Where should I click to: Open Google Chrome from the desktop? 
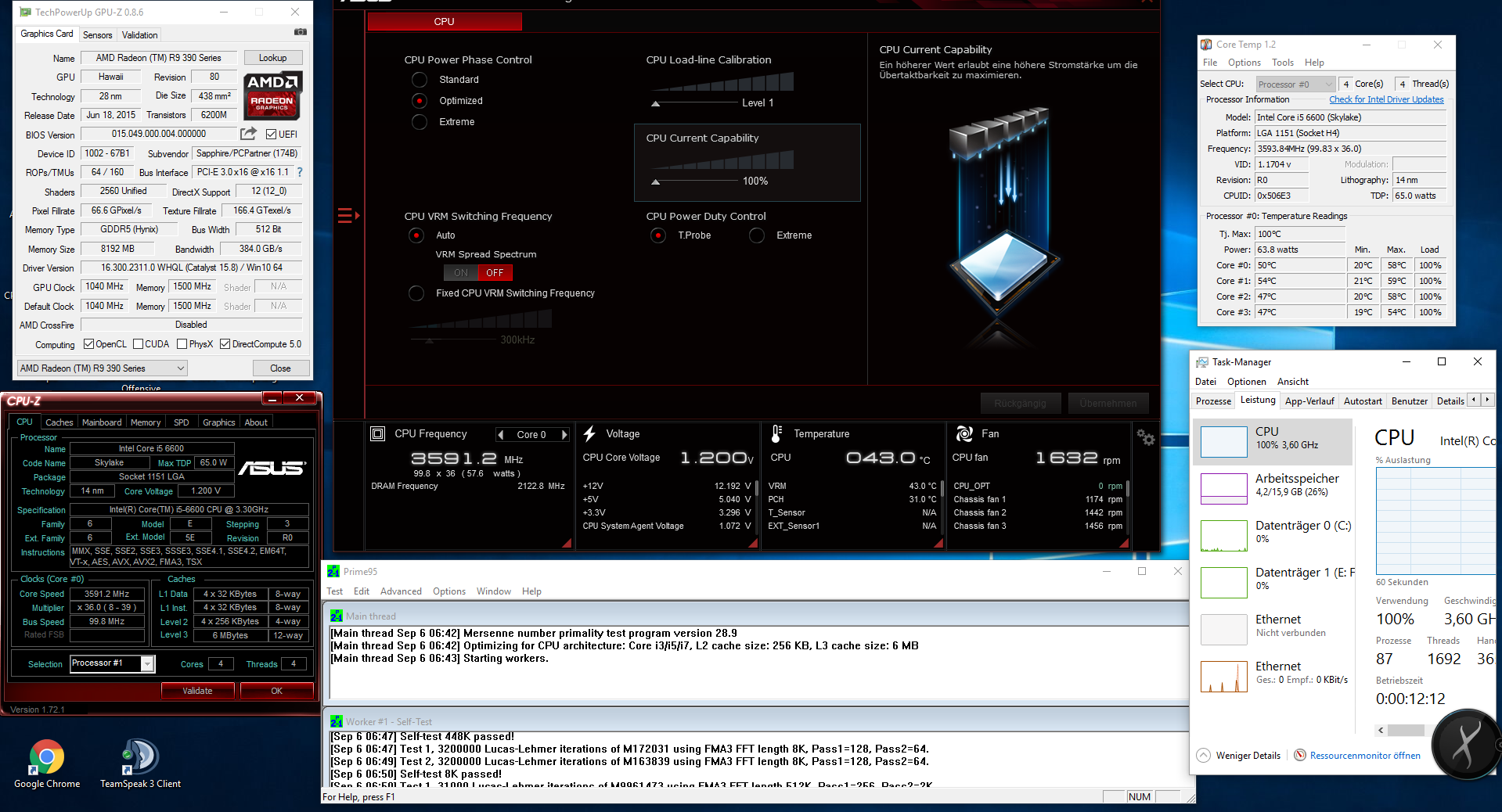coord(47,763)
